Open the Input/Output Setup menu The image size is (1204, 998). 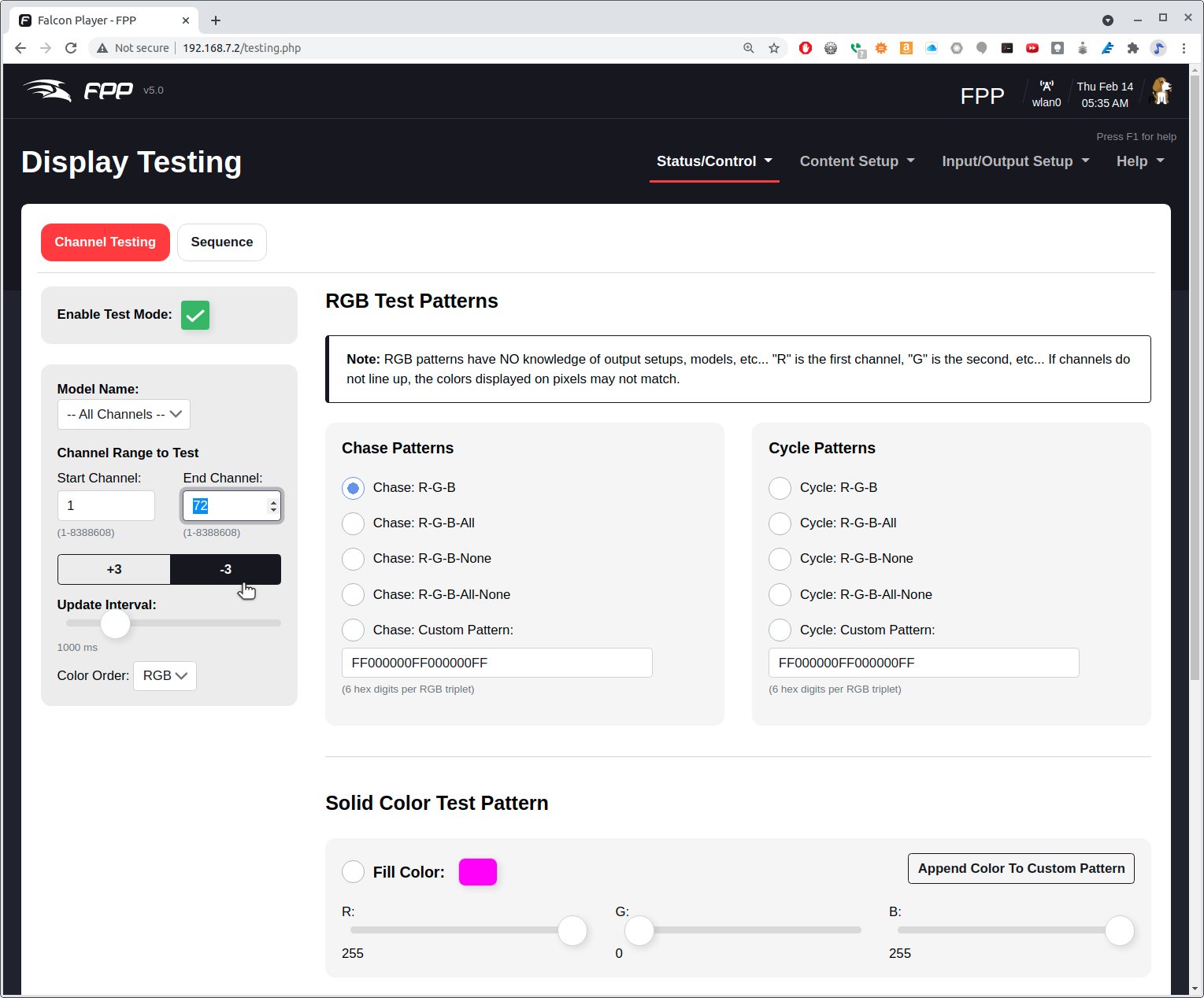tap(1015, 161)
